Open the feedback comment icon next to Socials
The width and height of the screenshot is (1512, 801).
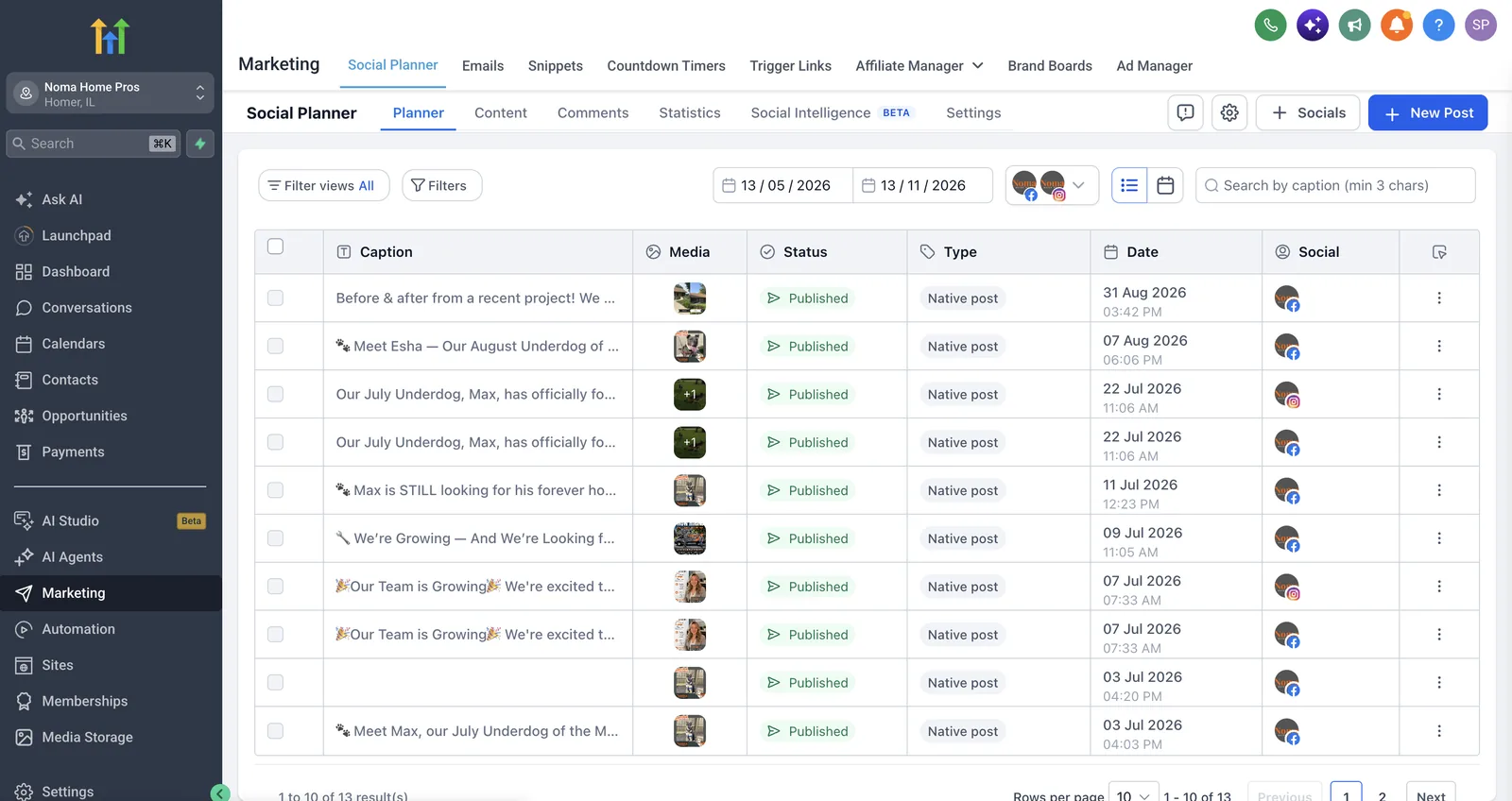[x=1185, y=112]
